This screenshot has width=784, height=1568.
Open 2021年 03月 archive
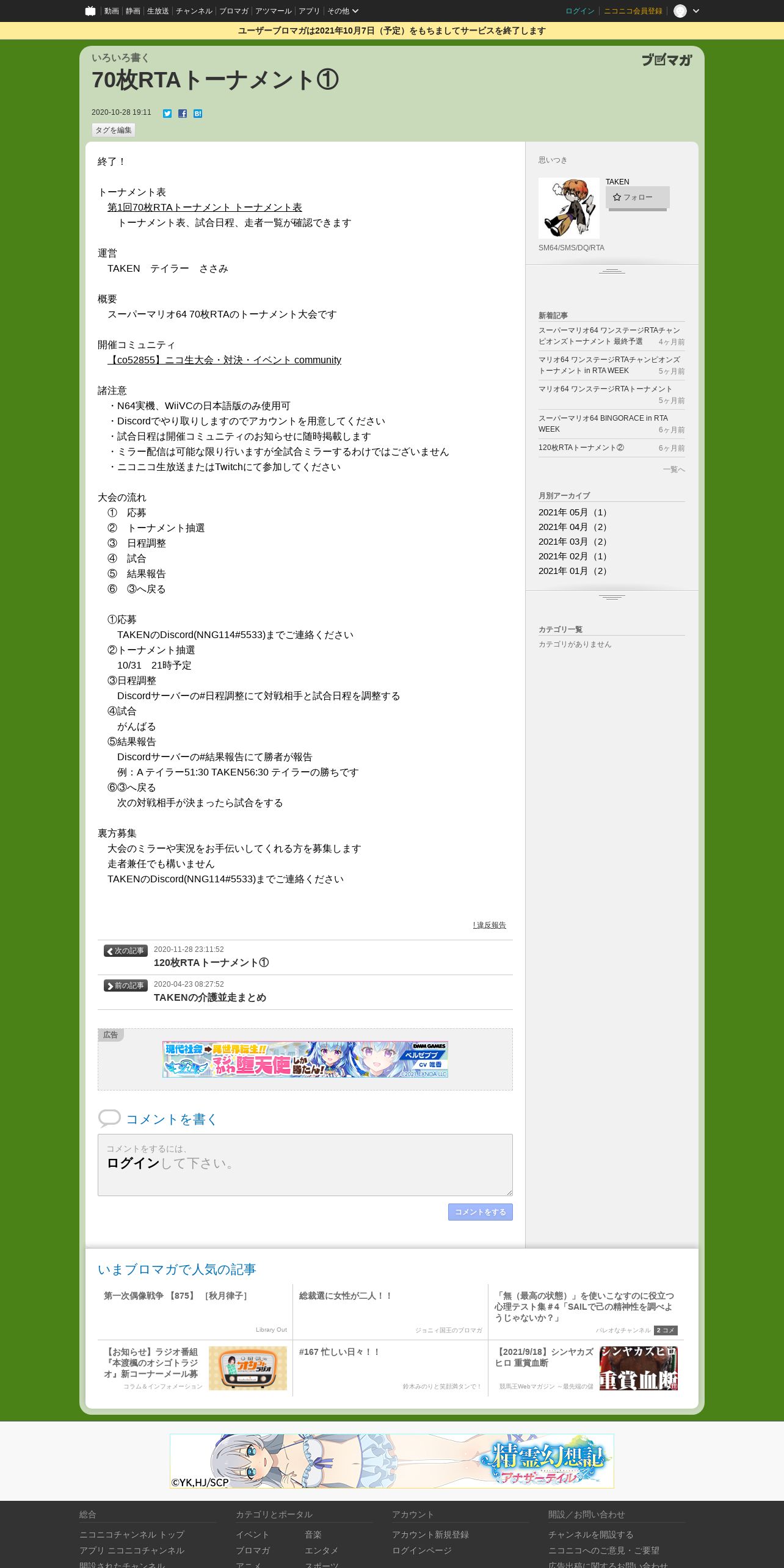(573, 542)
